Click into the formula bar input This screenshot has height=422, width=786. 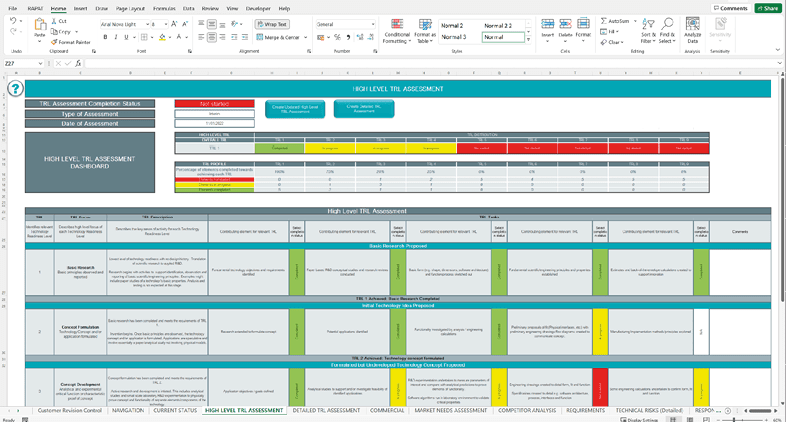click(400, 63)
